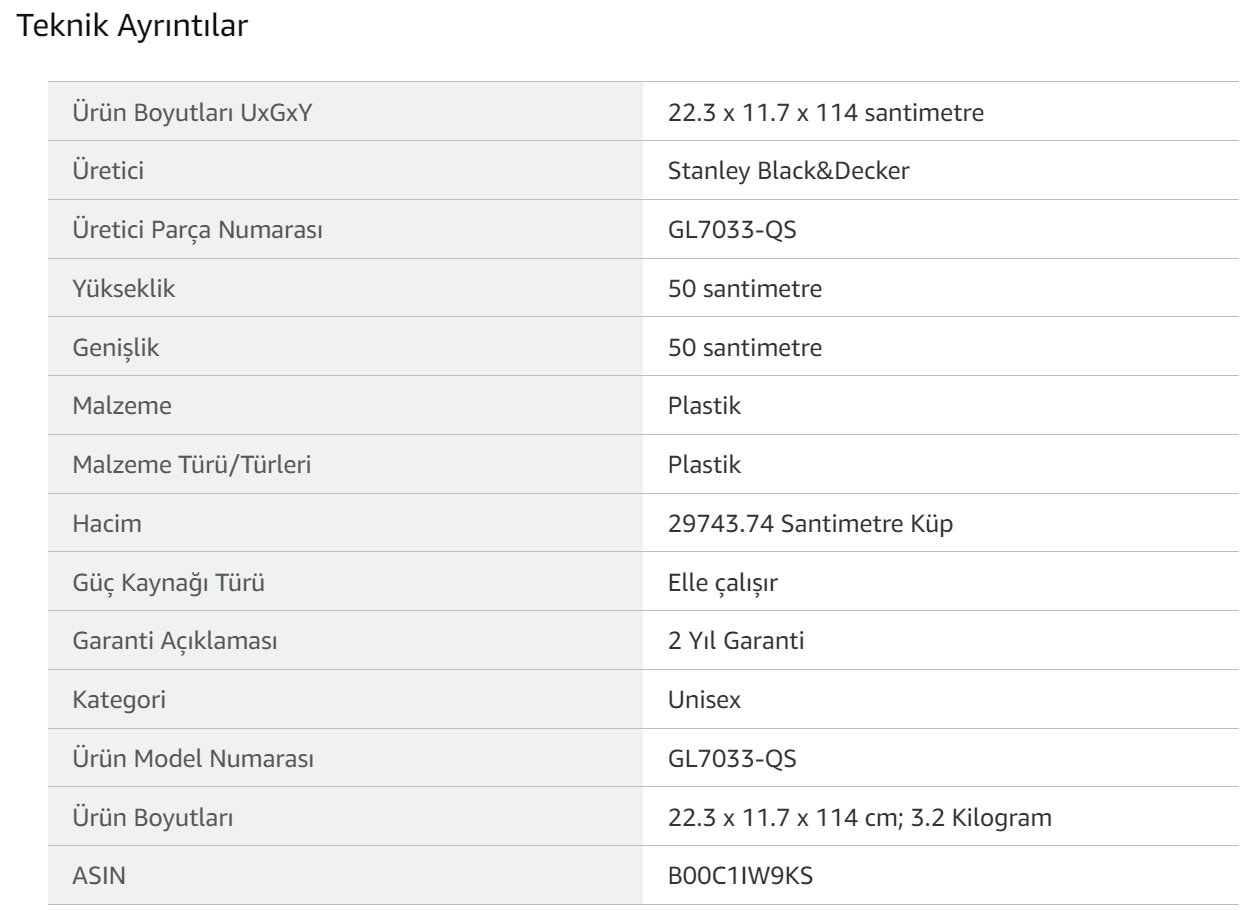Click the Teknik Ayrıntılar heading
Viewport: 1240px width, 910px height.
click(x=133, y=28)
